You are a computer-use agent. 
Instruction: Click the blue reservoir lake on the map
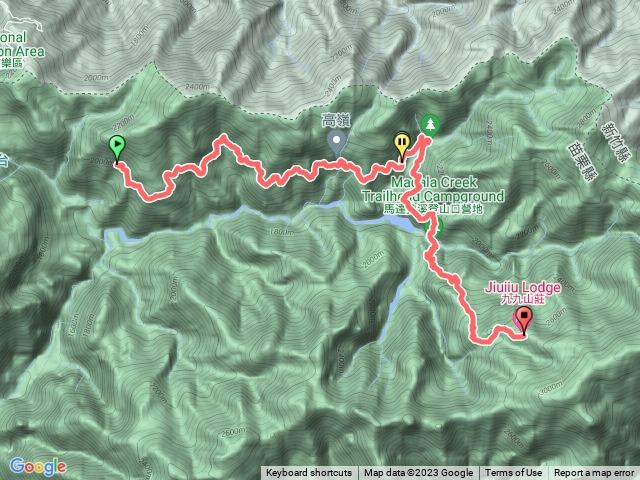398,223
